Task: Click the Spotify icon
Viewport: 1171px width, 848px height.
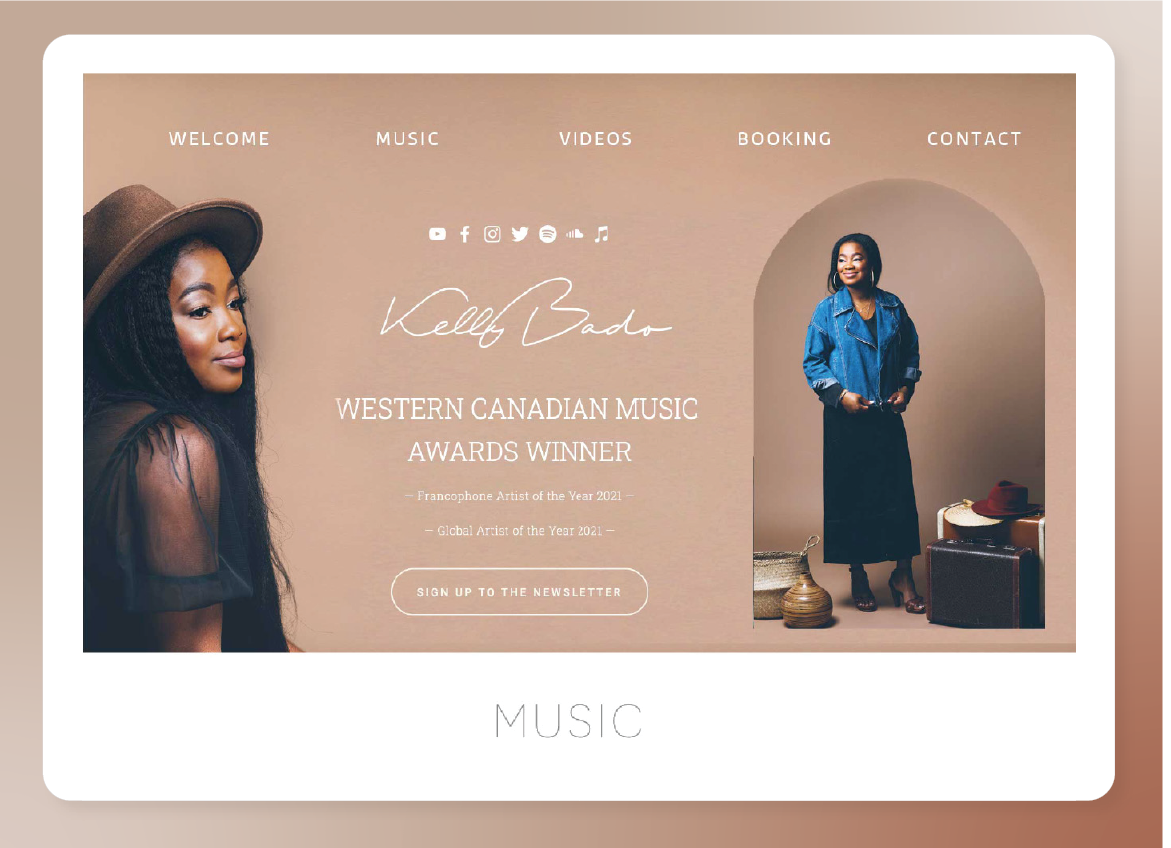Action: 547,235
